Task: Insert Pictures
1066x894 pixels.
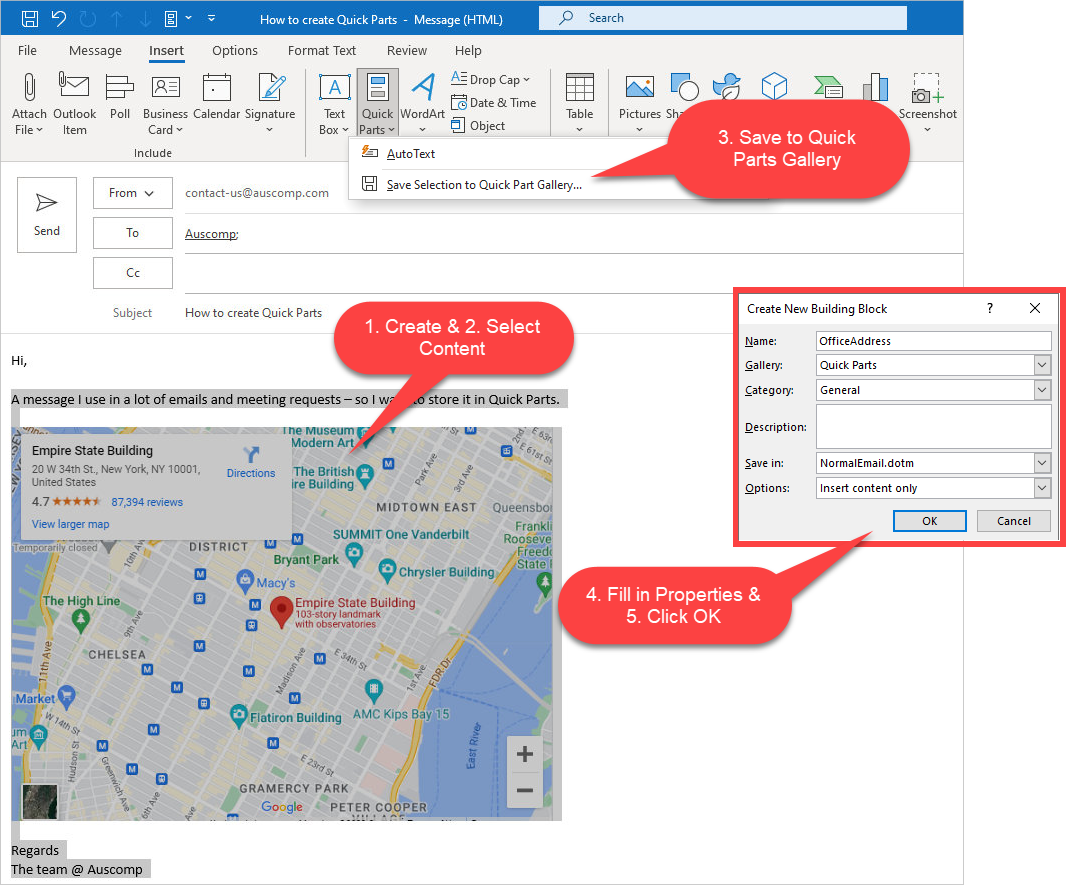Action: pos(640,103)
